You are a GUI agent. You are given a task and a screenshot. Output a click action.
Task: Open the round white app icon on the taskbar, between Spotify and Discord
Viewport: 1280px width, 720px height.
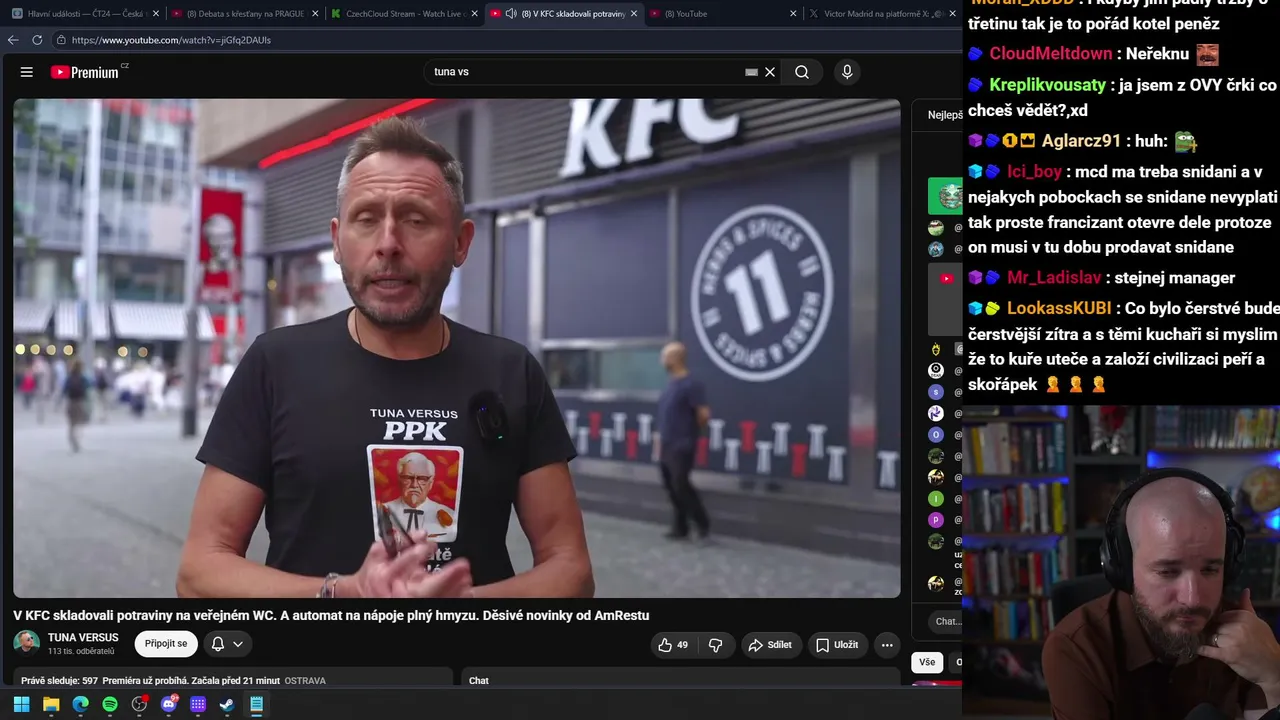pos(139,704)
